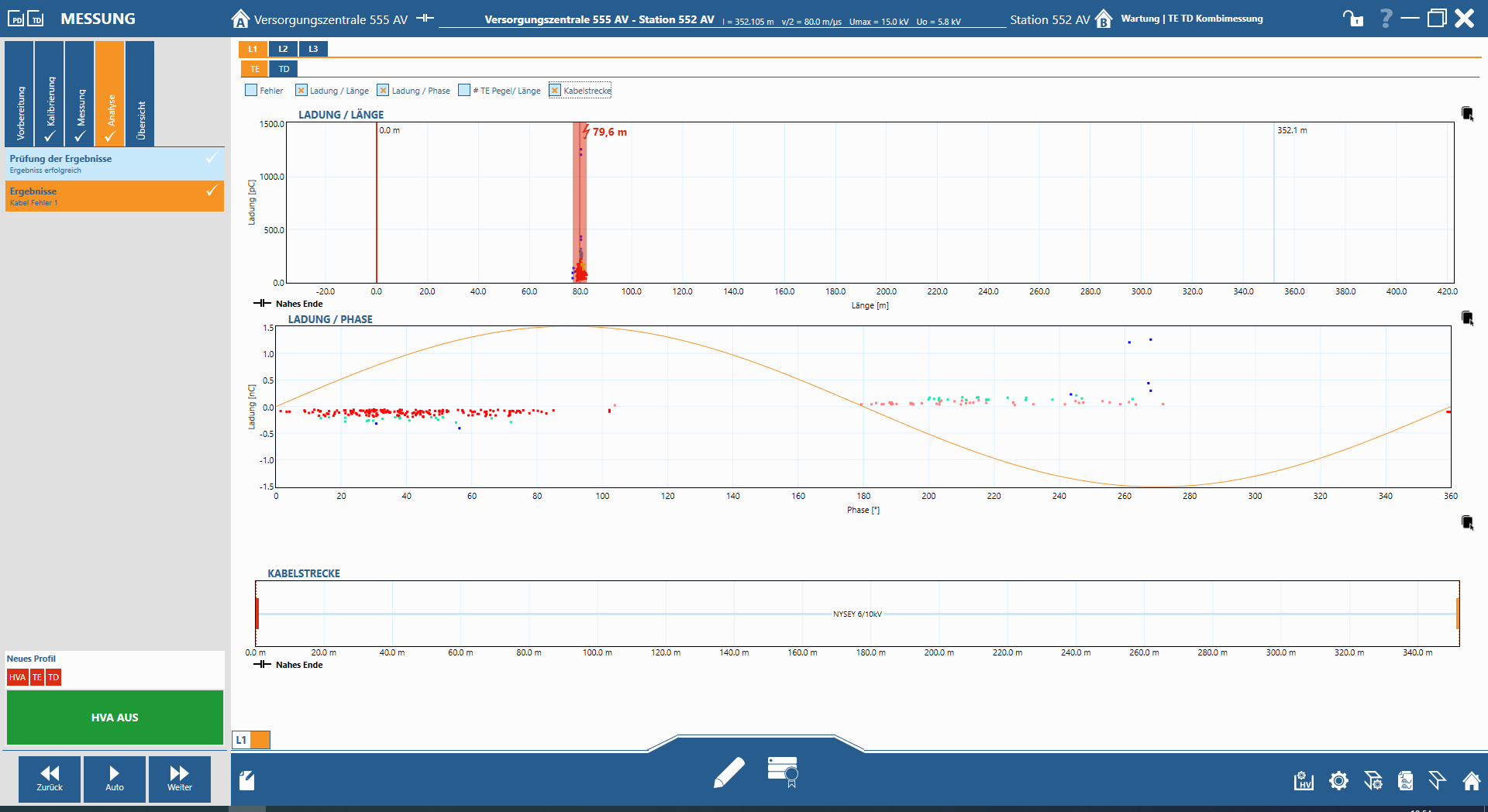1488x812 pixels.
Task: Enable the Fehler checkbox
Action: 251,91
